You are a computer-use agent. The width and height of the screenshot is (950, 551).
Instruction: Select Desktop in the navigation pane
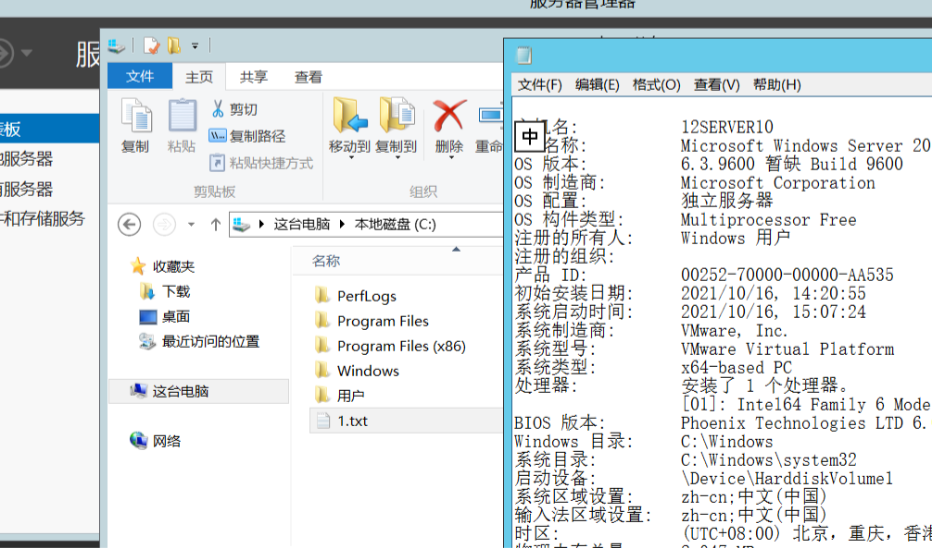165,316
